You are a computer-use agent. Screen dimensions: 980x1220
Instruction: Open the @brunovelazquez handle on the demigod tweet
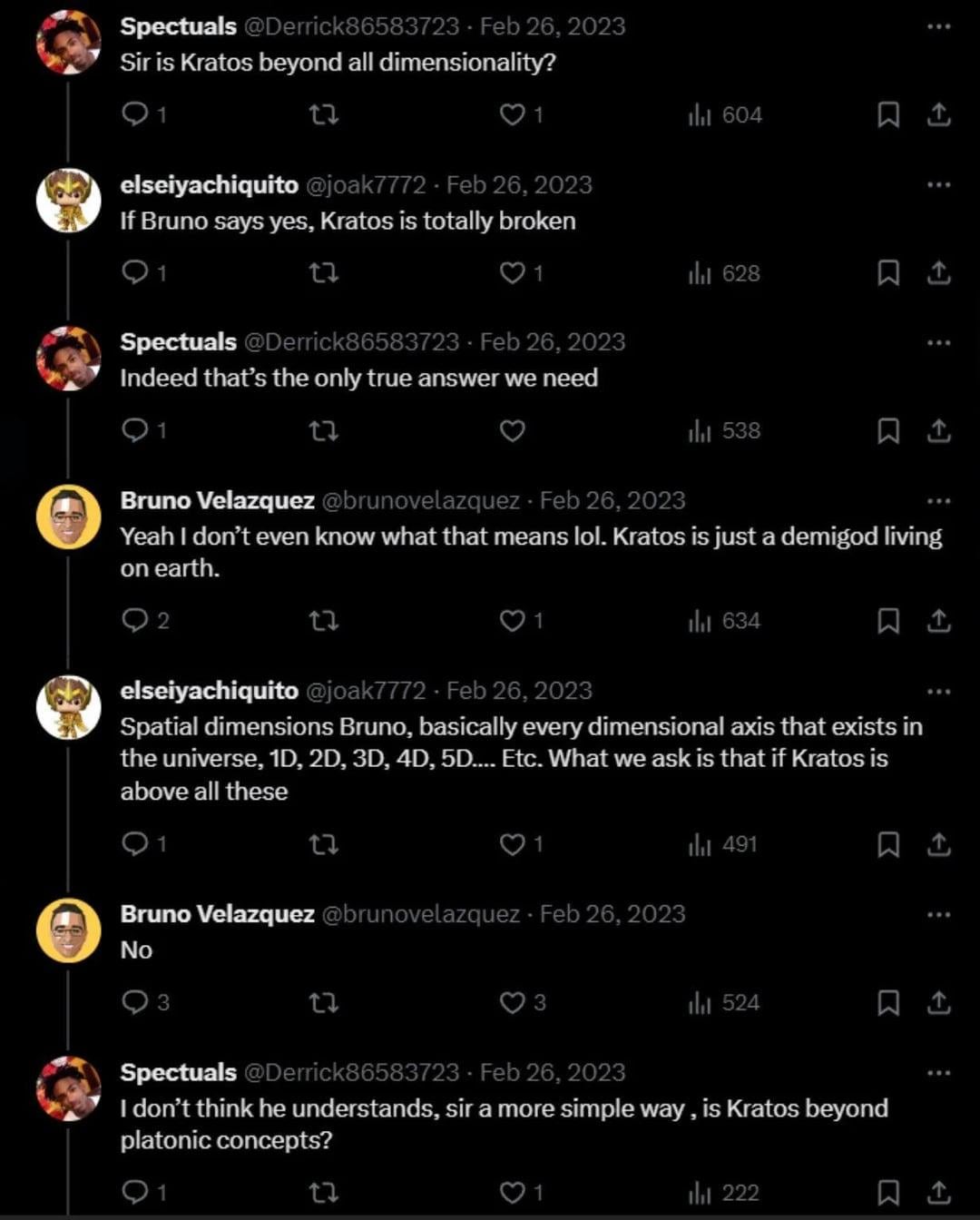421,501
